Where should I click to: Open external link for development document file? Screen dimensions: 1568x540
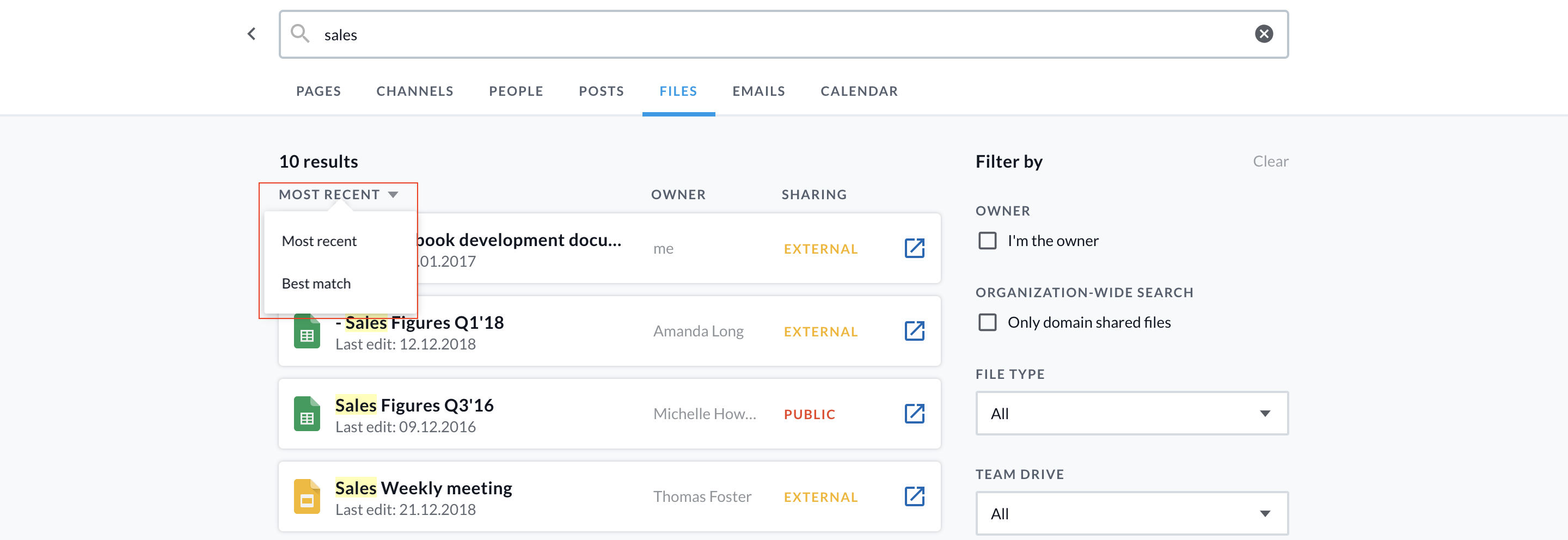click(x=914, y=248)
